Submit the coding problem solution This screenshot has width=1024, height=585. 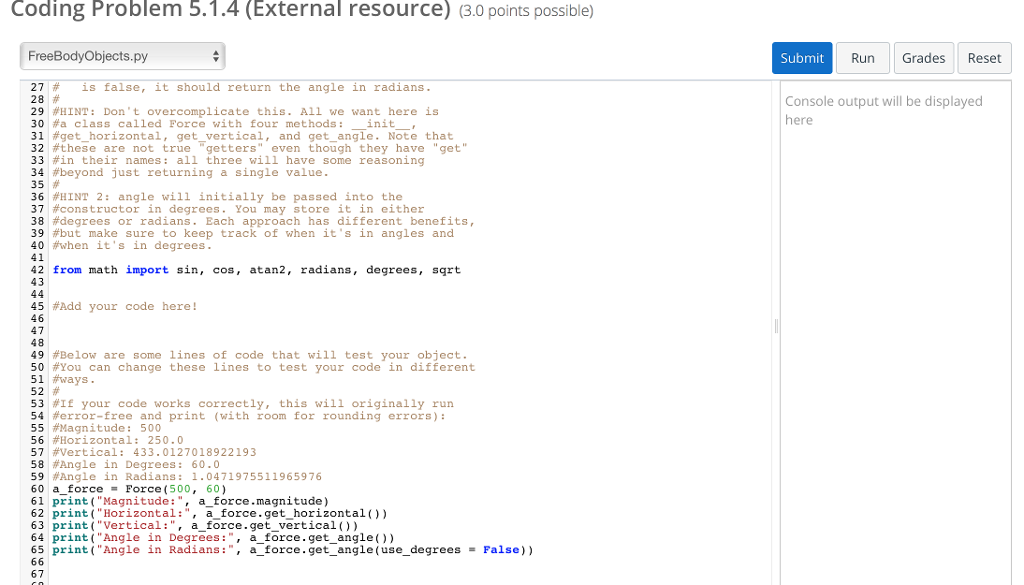click(801, 58)
